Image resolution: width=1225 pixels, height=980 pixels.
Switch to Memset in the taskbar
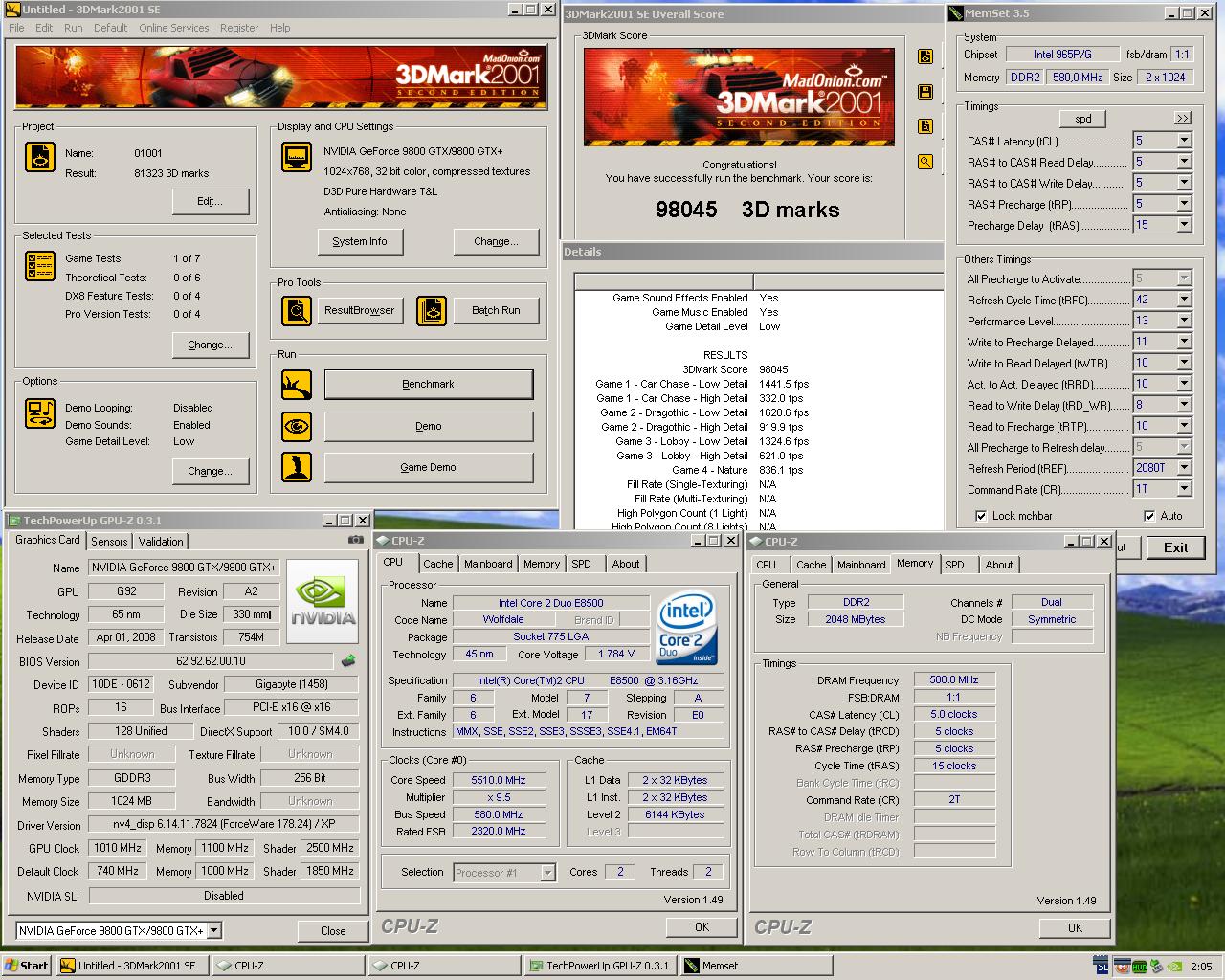755,966
